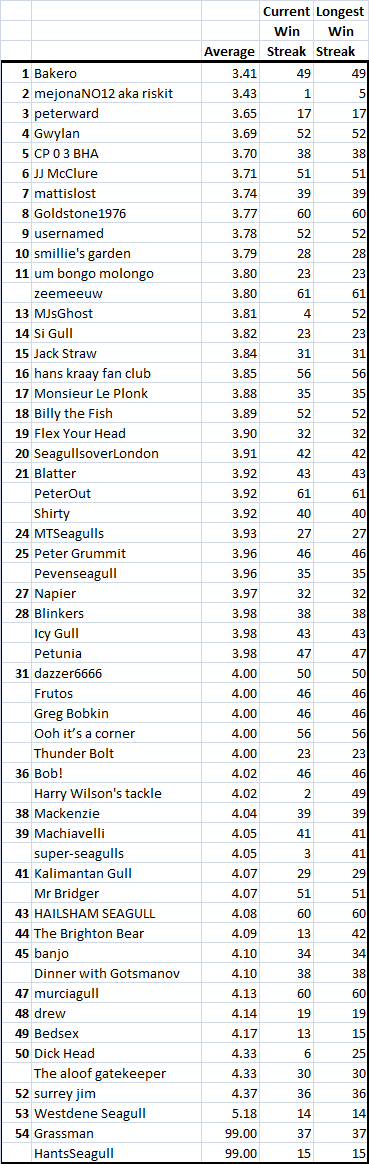Click the Peter Grummit name cell

[116, 553]
